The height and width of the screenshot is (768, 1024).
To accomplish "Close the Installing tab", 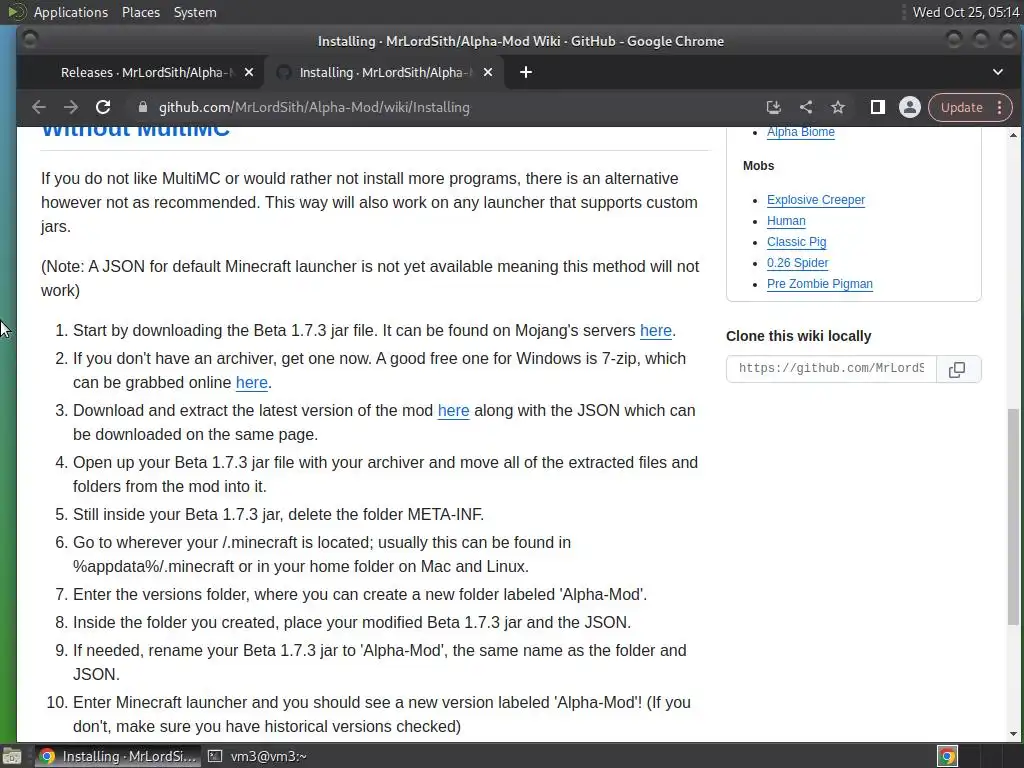I will point(488,72).
